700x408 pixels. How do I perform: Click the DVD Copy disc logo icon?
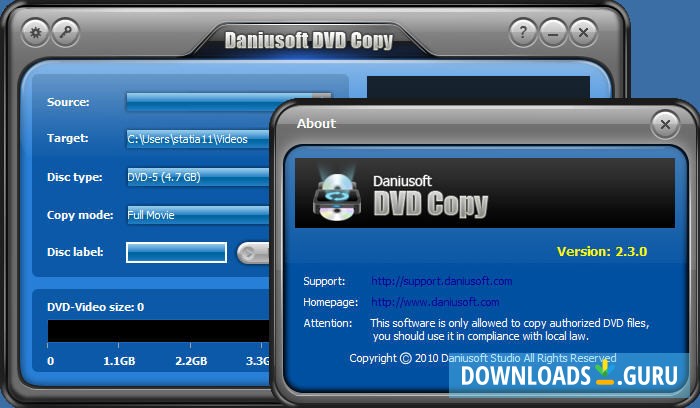click(337, 194)
